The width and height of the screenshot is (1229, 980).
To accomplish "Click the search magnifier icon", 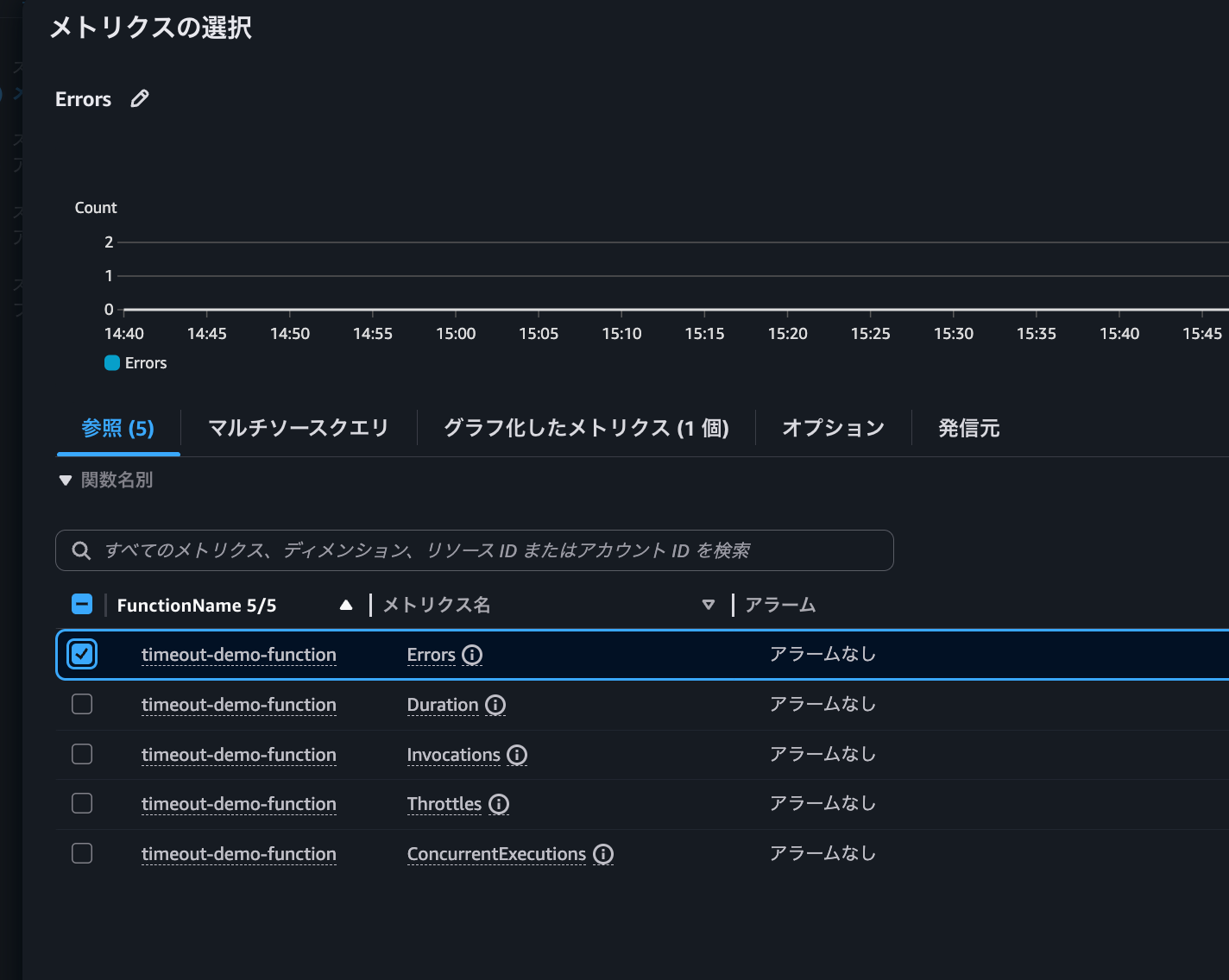I will click(x=81, y=550).
